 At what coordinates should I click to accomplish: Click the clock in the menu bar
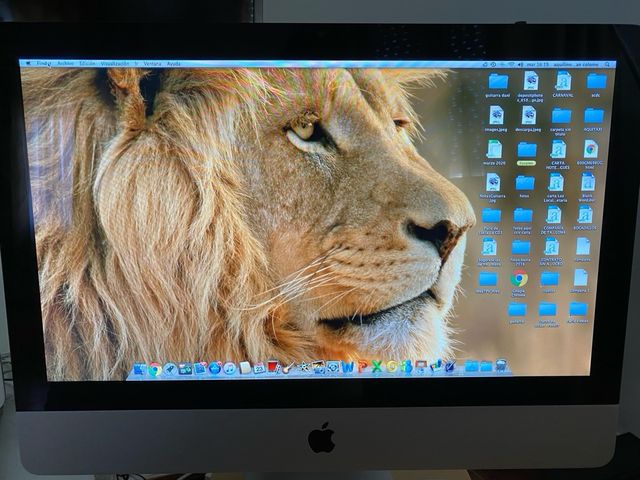pos(538,64)
